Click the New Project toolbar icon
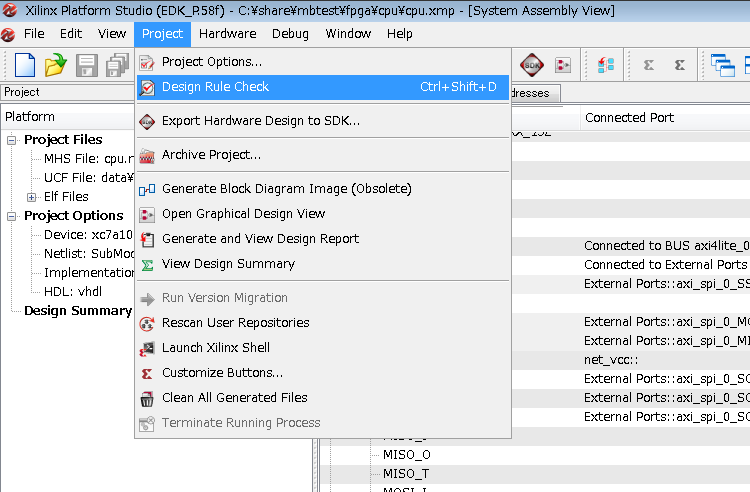This screenshot has height=492, width=750. [x=25, y=65]
